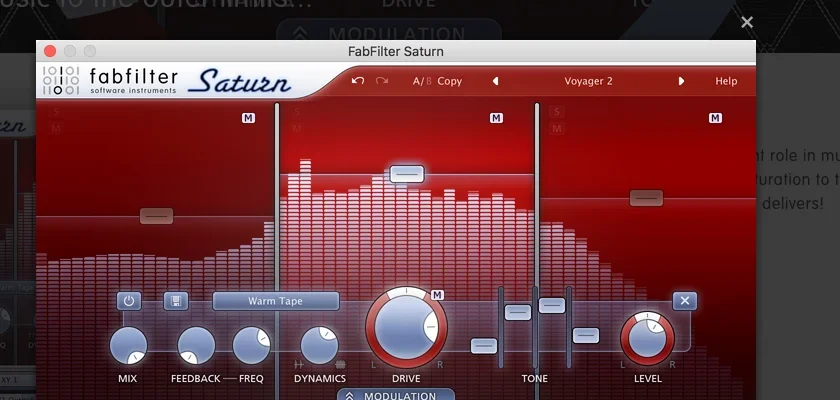Toggle the band power button
This screenshot has height=400, width=840.
129,301
